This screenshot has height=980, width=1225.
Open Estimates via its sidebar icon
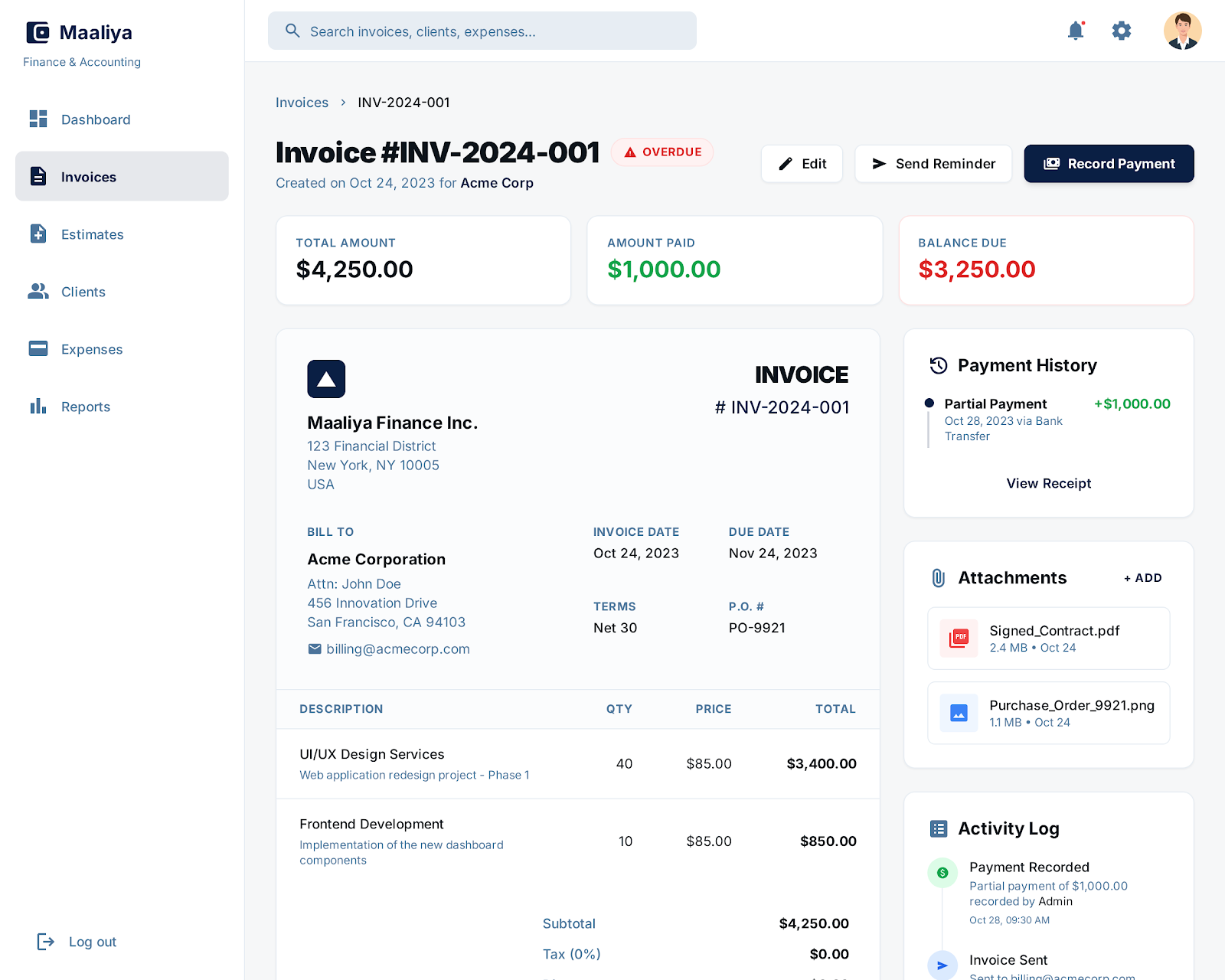38,234
